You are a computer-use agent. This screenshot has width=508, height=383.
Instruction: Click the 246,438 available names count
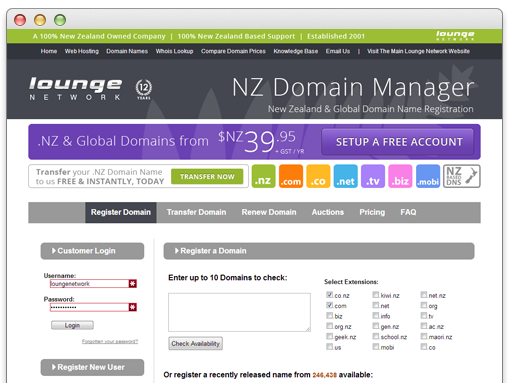click(x=324, y=375)
